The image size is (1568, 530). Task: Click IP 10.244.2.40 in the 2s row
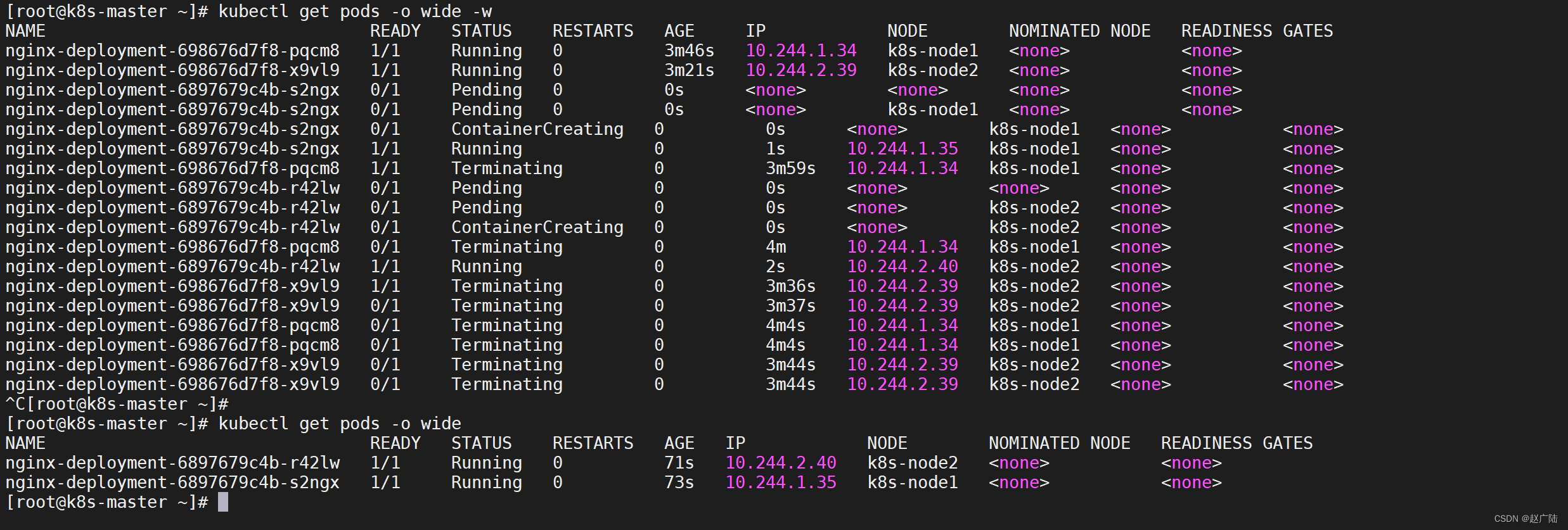click(x=903, y=267)
